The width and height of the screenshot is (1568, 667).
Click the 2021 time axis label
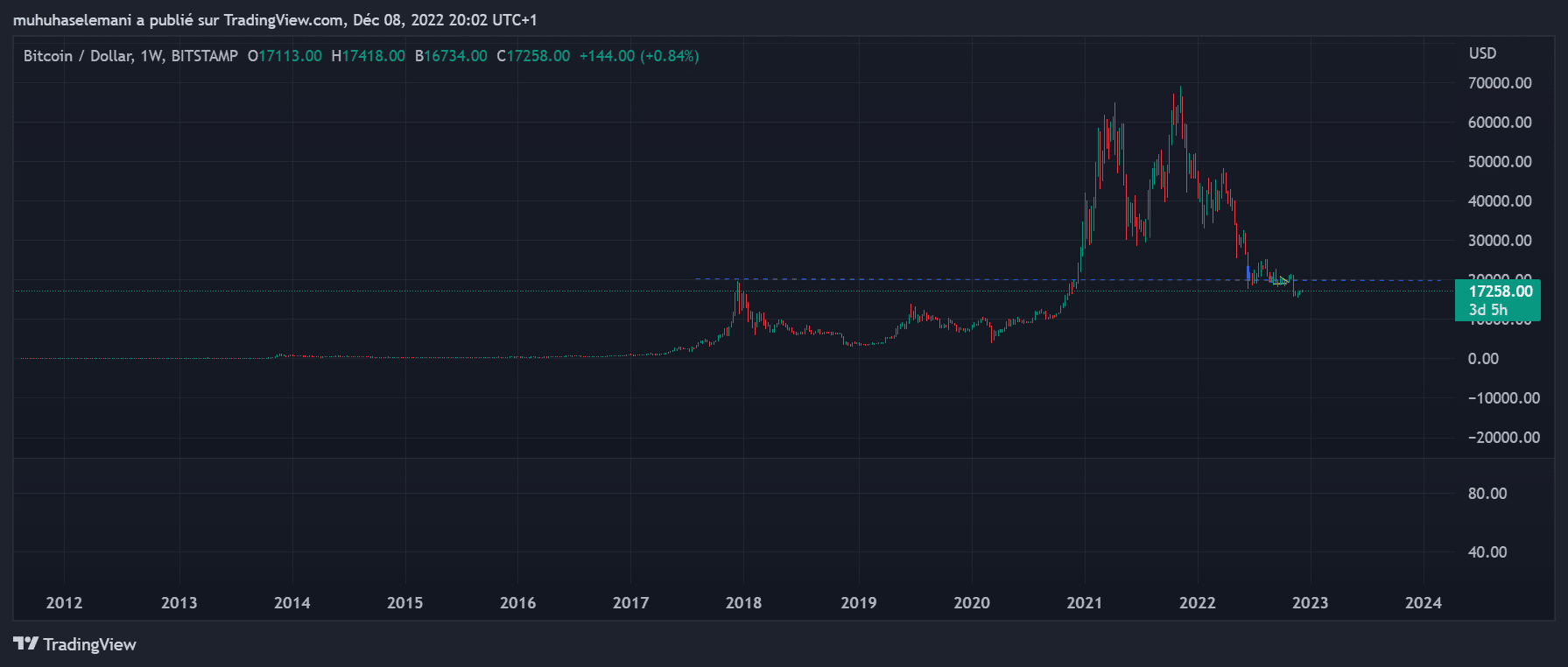click(x=1084, y=603)
